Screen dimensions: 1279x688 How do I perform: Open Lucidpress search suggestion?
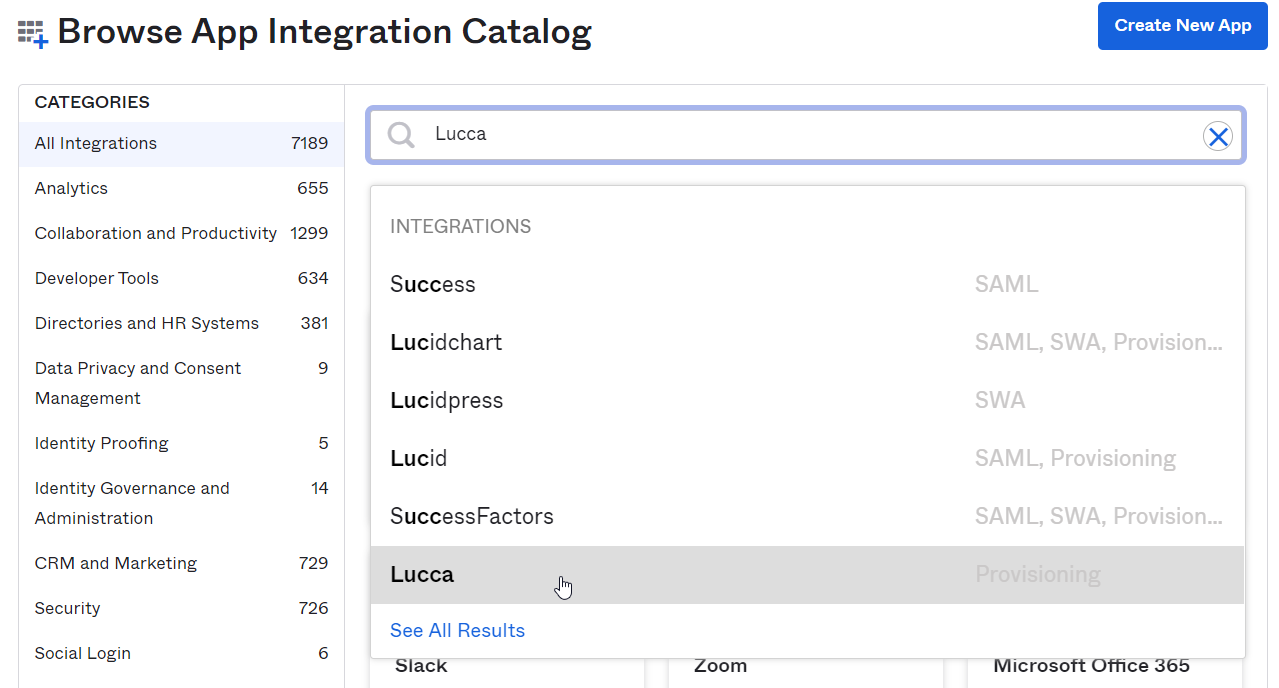click(807, 401)
